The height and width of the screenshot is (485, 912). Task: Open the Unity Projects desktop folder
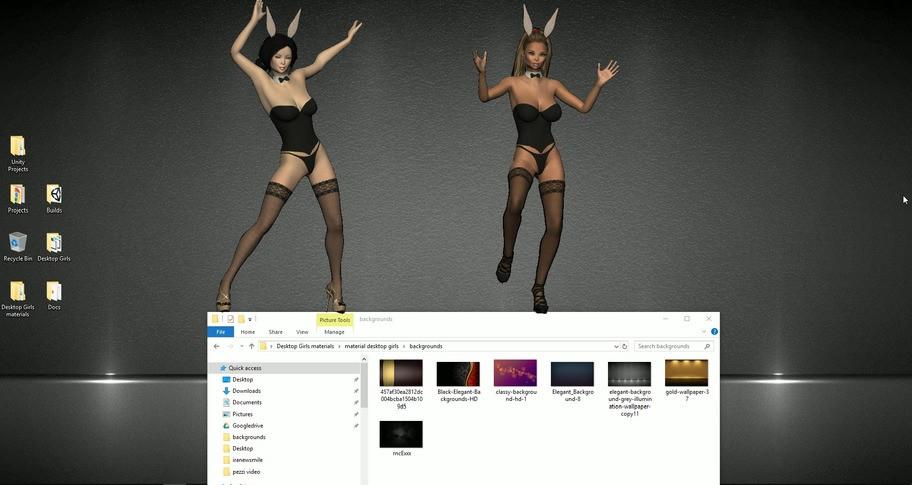point(17,153)
